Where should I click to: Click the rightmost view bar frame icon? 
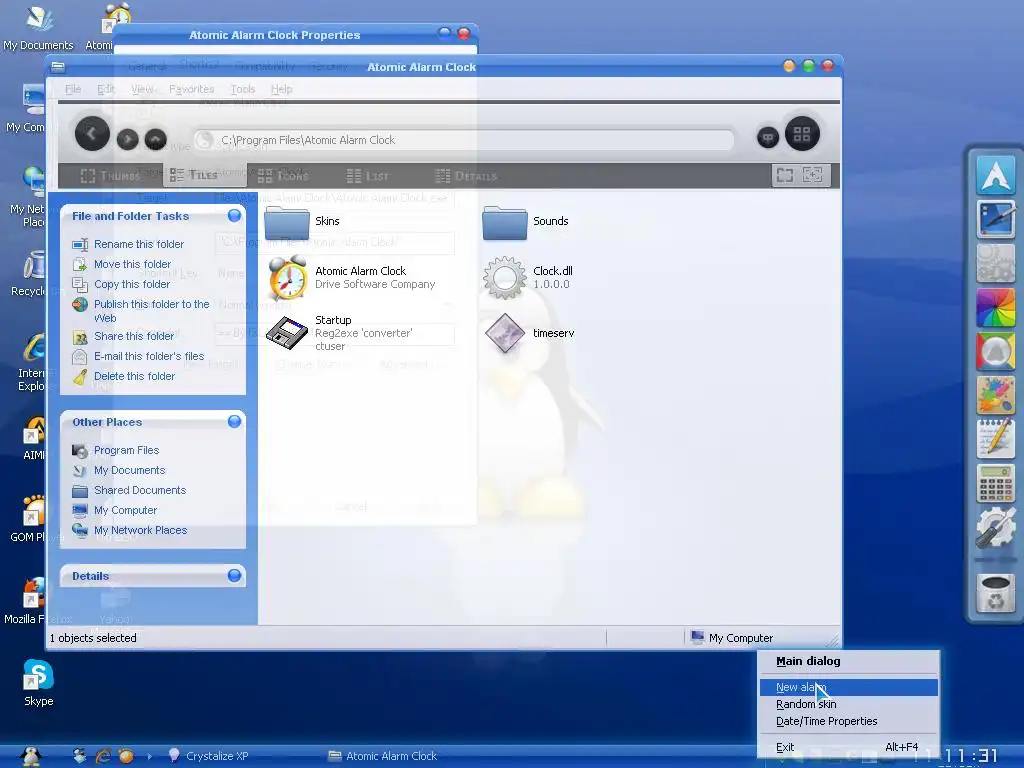click(x=813, y=175)
